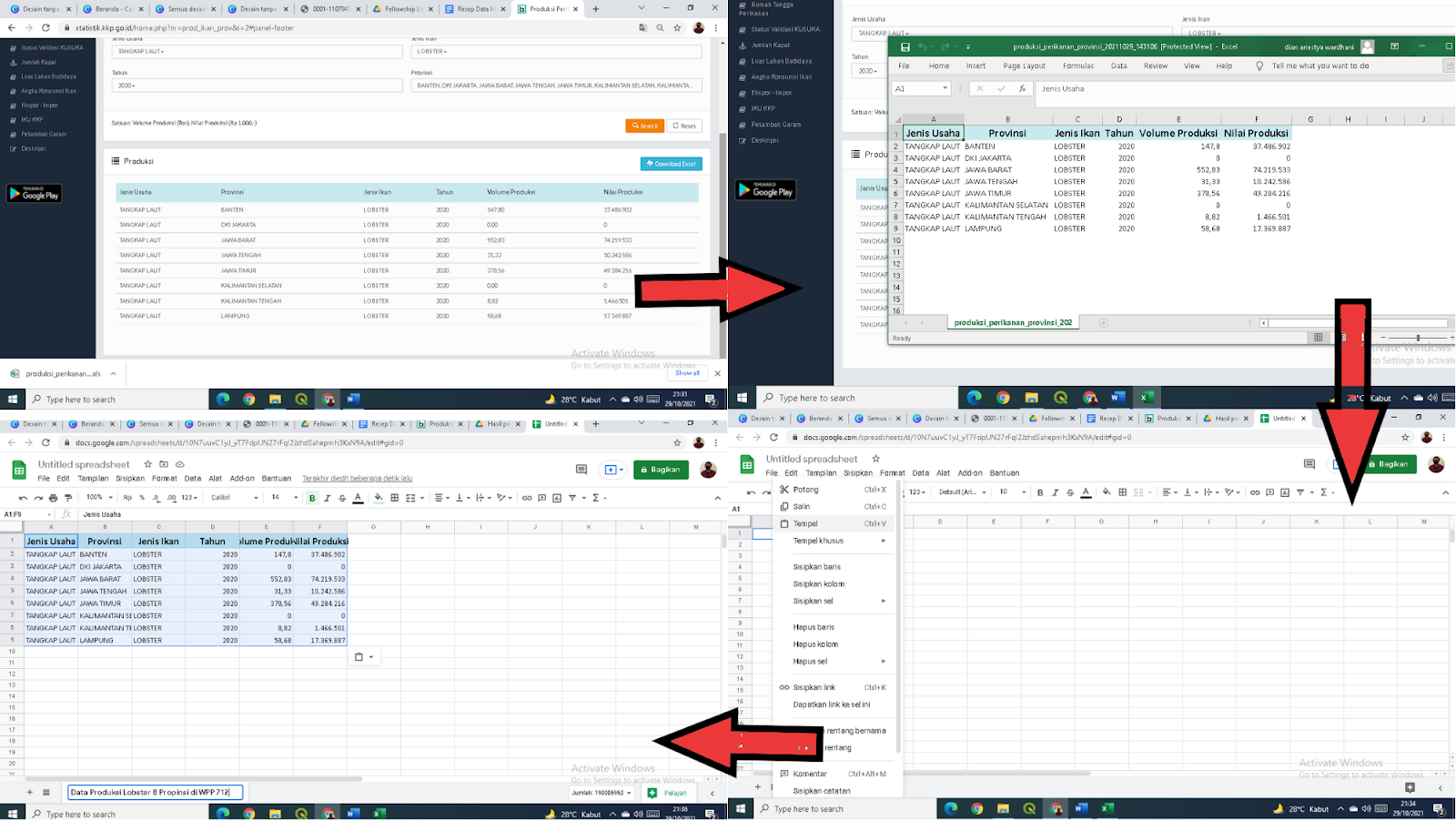Image resolution: width=1456 pixels, height=821 pixels.
Task: Expand the paste options clipboard below the data
Action: point(363,657)
